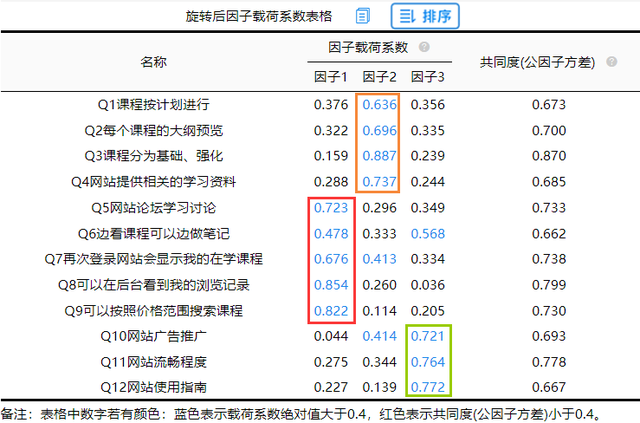Select row Q5网站论坛学习讨论
The width and height of the screenshot is (640, 423).
click(320, 208)
